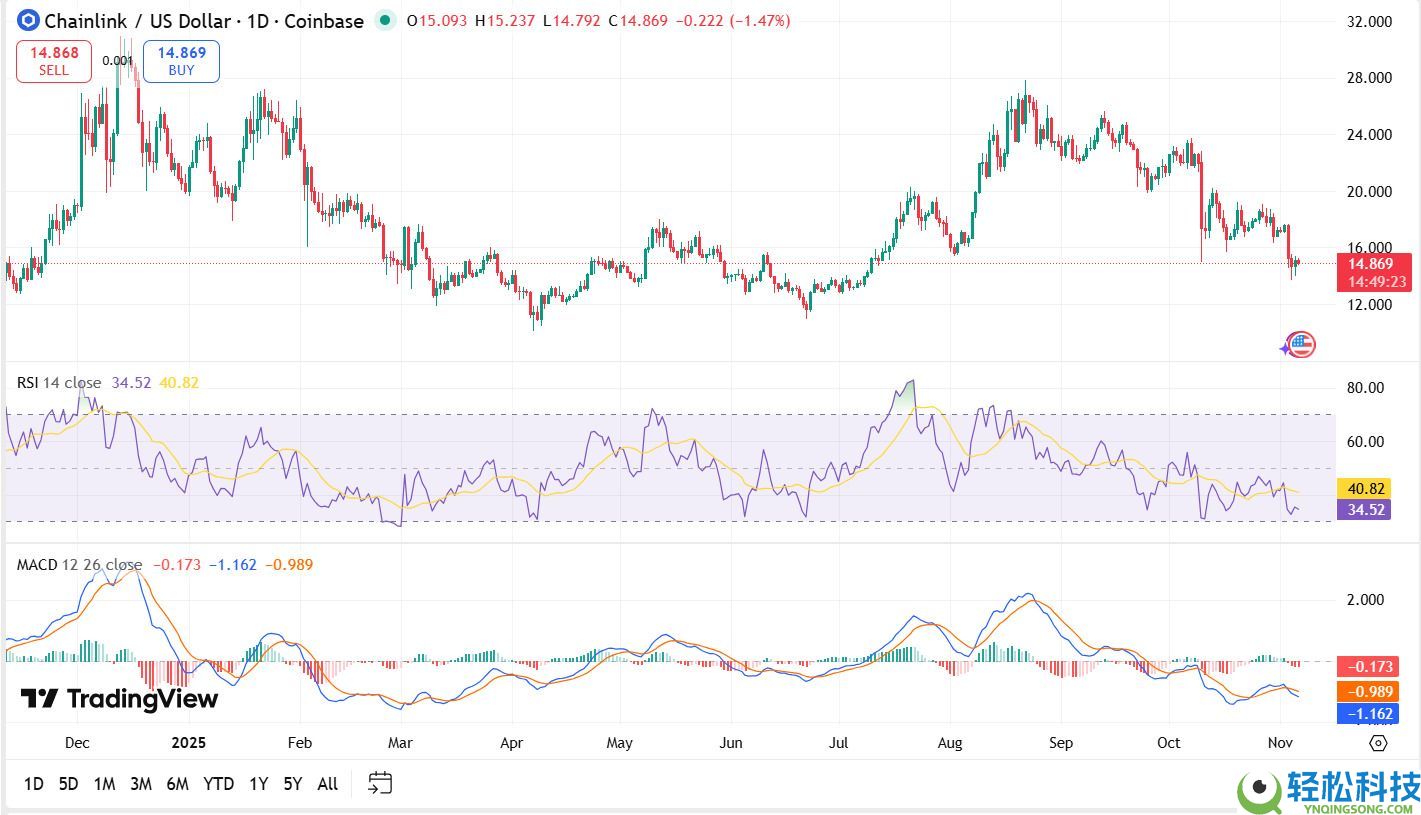This screenshot has height=815, width=1421.
Task: Click the MACD line tag -1.162
Action: point(1366,714)
